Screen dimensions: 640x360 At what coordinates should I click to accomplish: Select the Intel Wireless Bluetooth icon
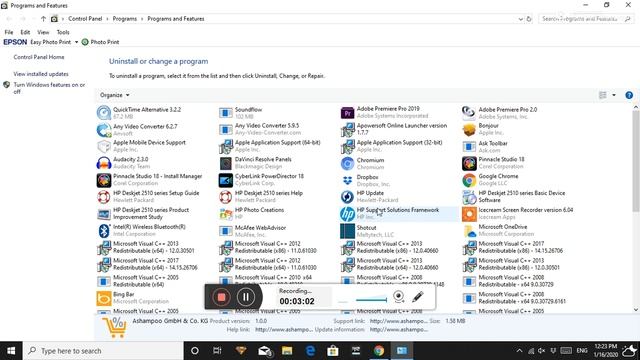[x=104, y=231]
